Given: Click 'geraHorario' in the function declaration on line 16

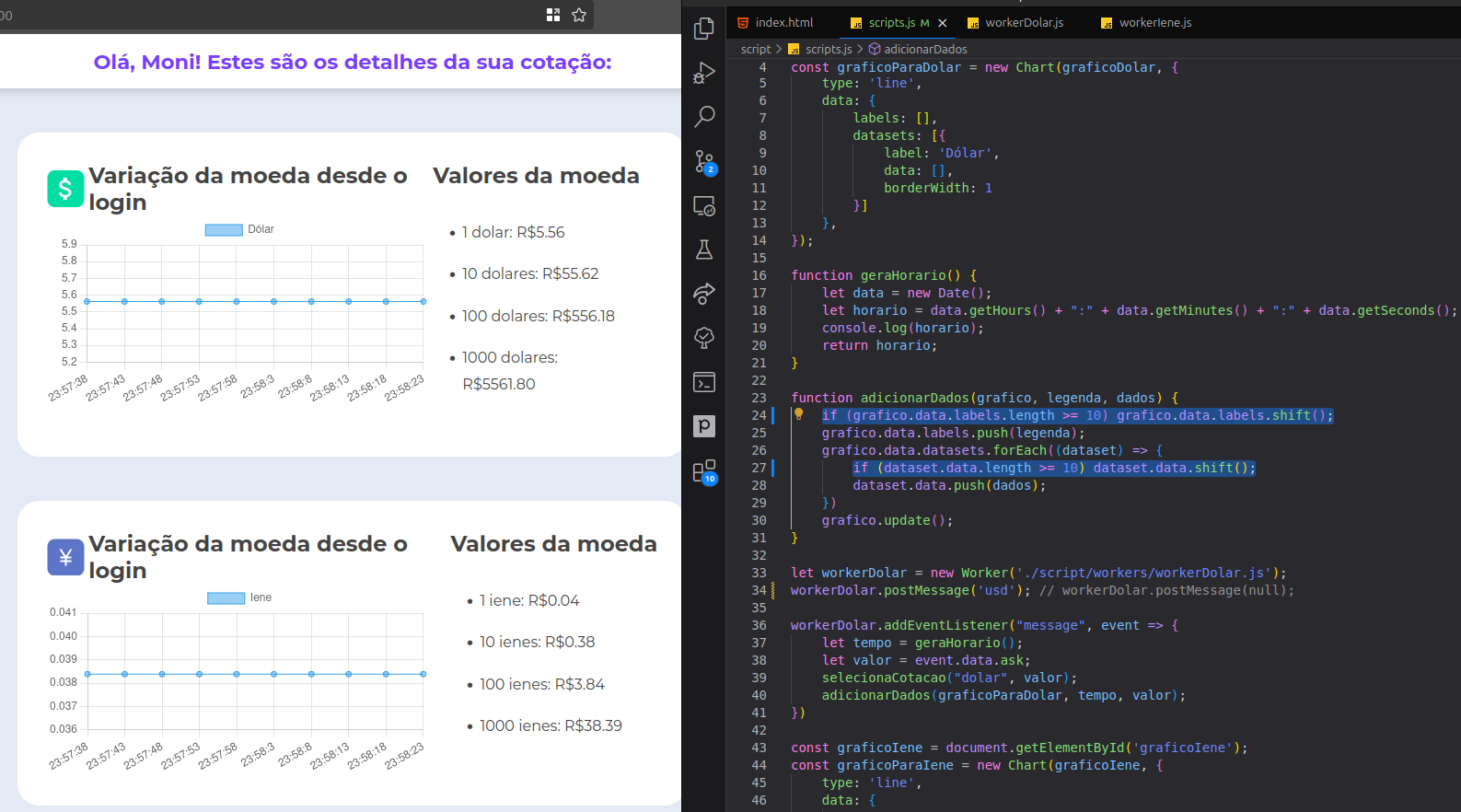Looking at the screenshot, I should (x=903, y=275).
